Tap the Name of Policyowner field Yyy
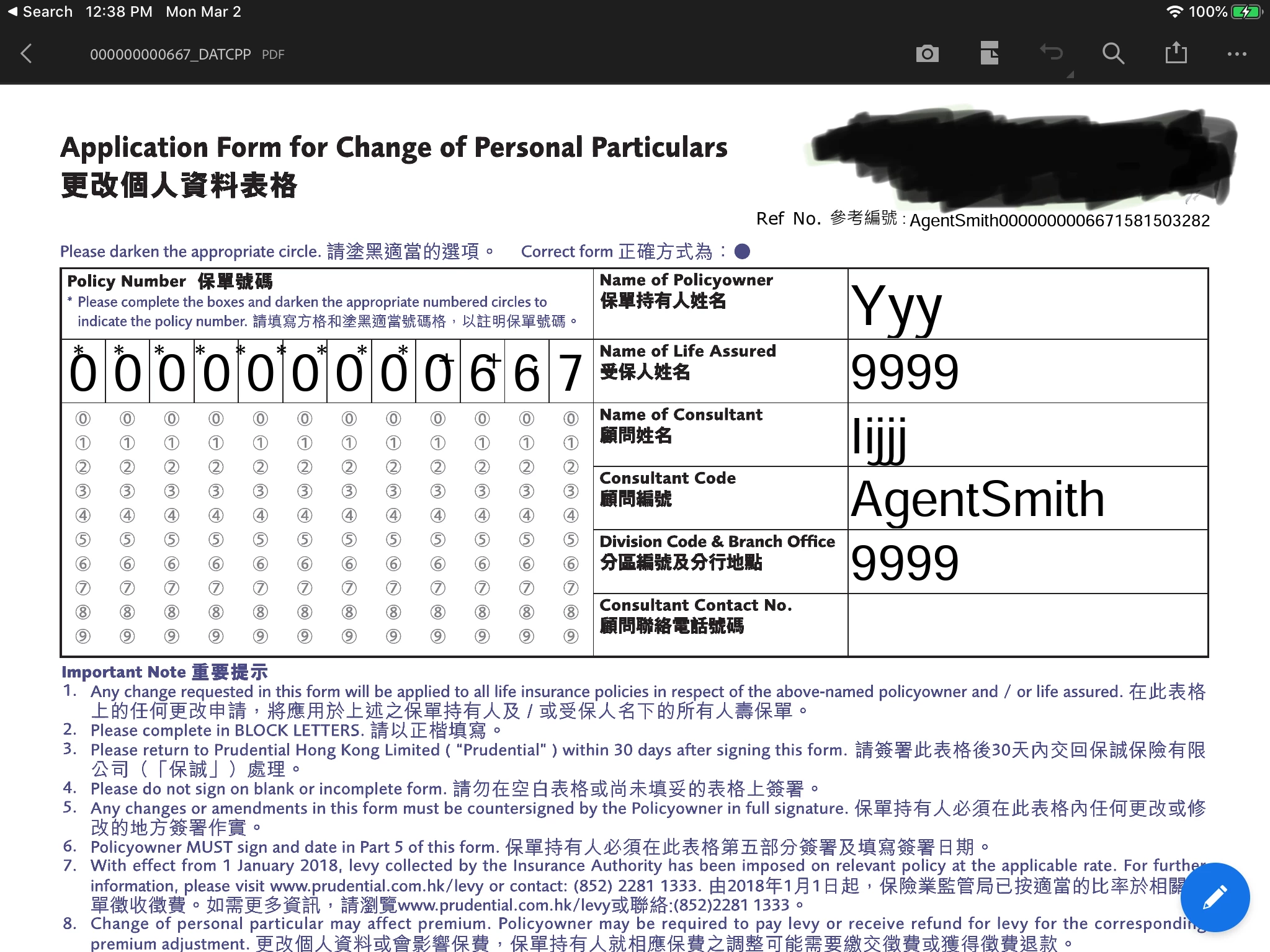The height and width of the screenshot is (952, 1270). [x=1027, y=305]
